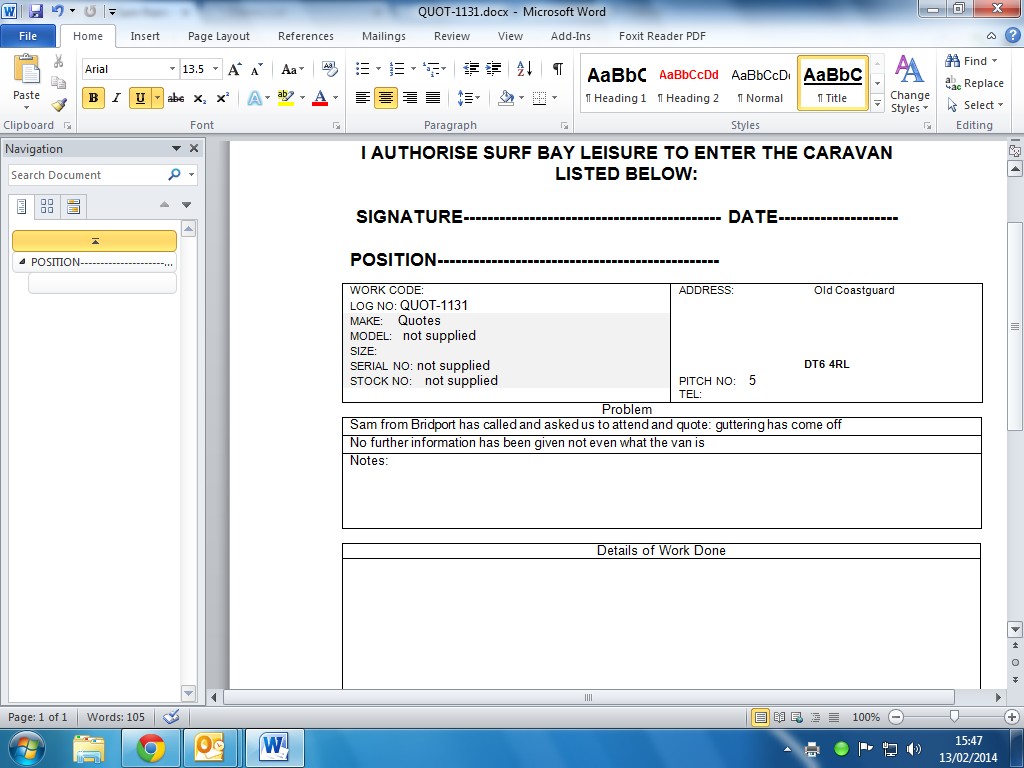This screenshot has height=768, width=1024.
Task: Browse headings in Navigation pane
Action: pyautogui.click(x=22, y=206)
